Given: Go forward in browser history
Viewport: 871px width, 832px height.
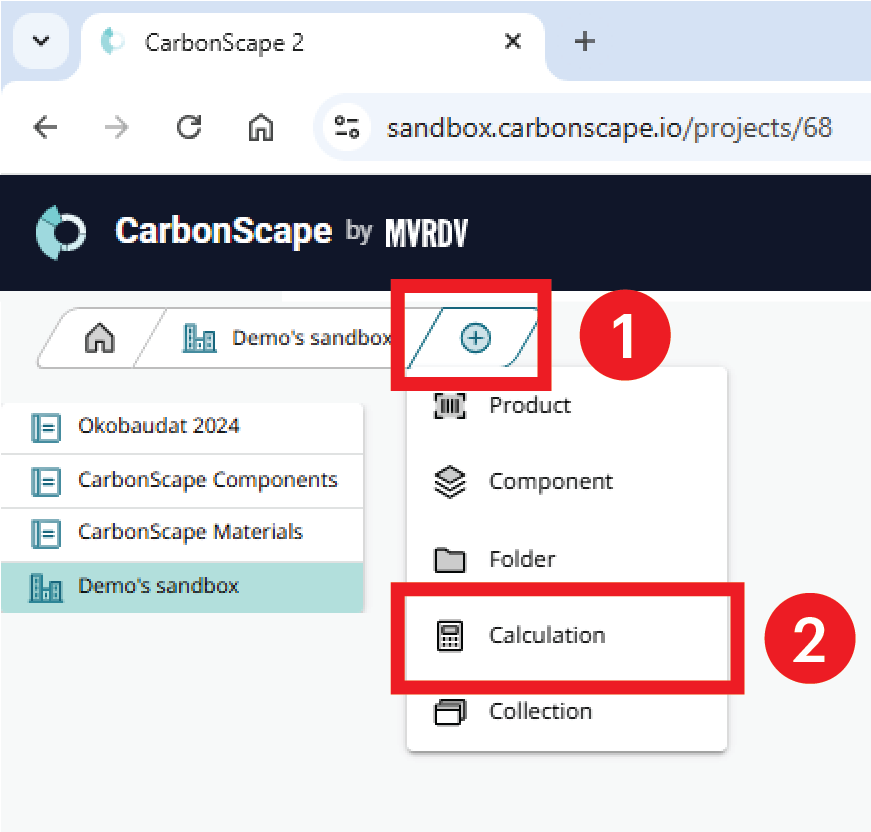Looking at the screenshot, I should pyautogui.click(x=117, y=128).
